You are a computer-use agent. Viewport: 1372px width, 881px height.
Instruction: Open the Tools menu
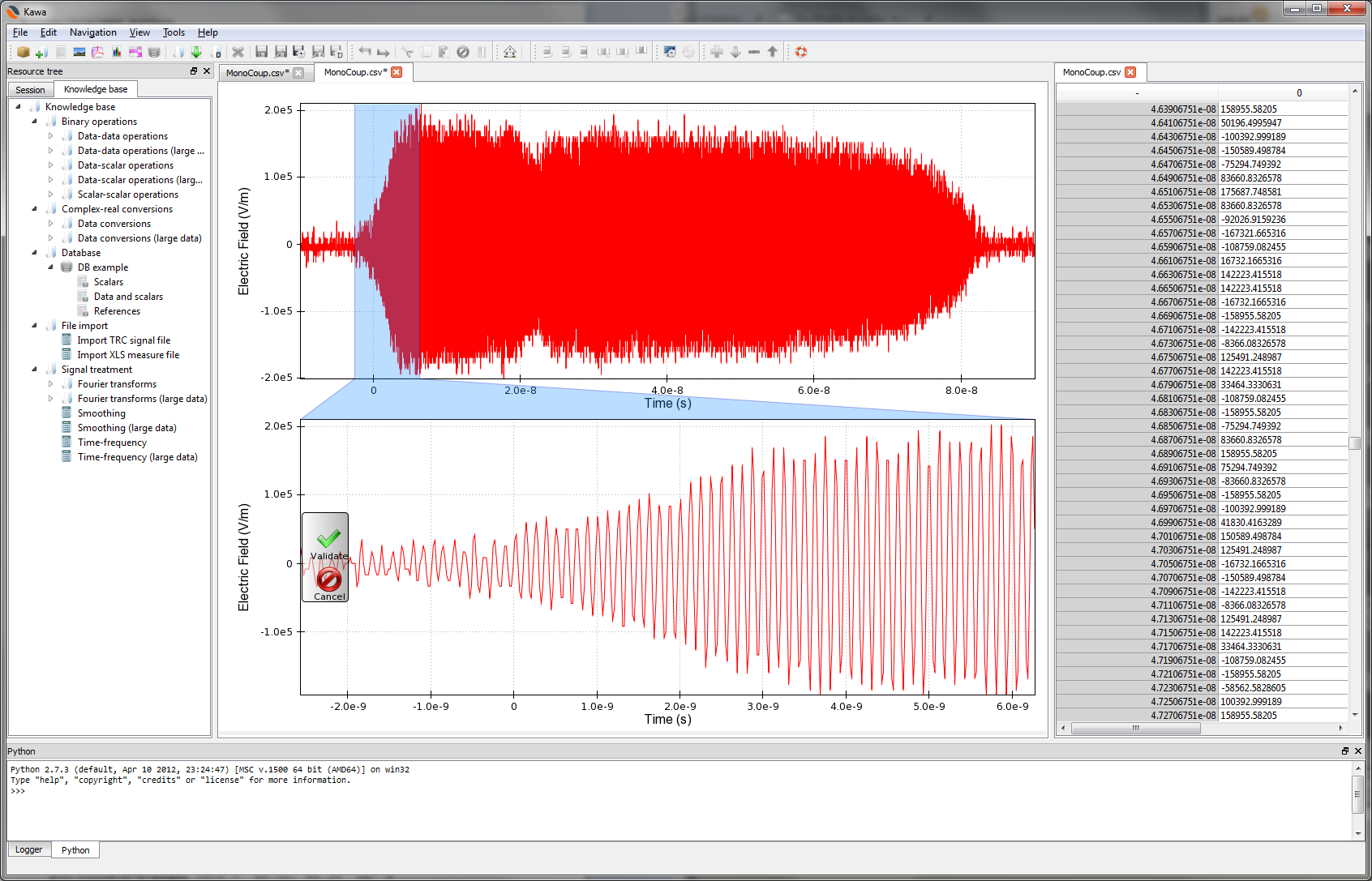(x=174, y=32)
